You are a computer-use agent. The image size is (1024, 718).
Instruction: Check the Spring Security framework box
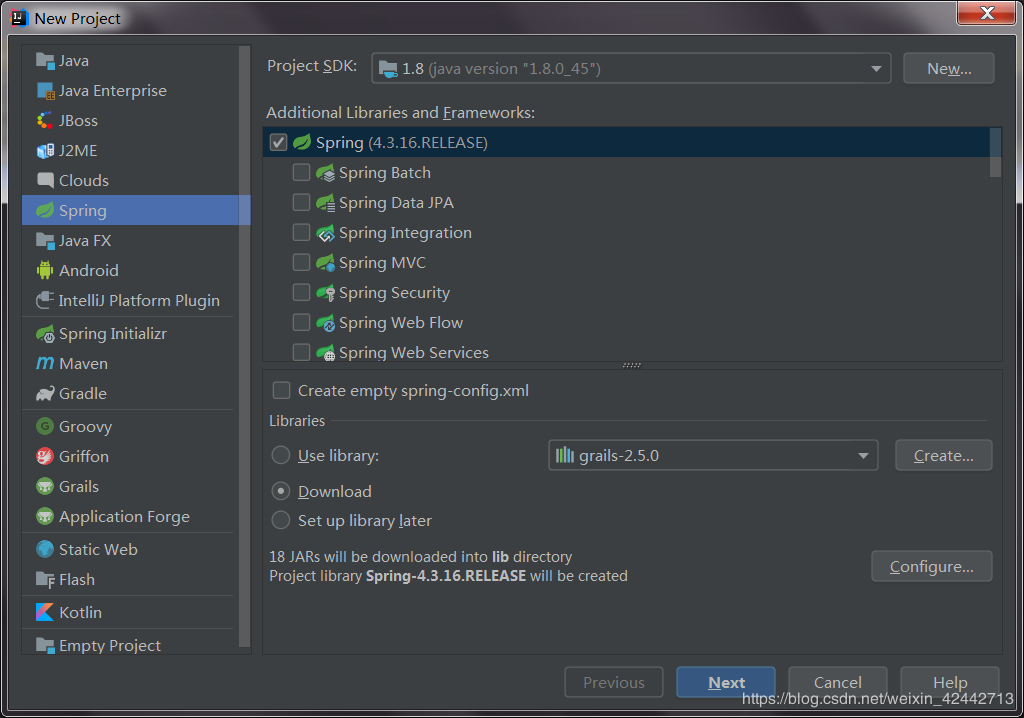tap(301, 292)
